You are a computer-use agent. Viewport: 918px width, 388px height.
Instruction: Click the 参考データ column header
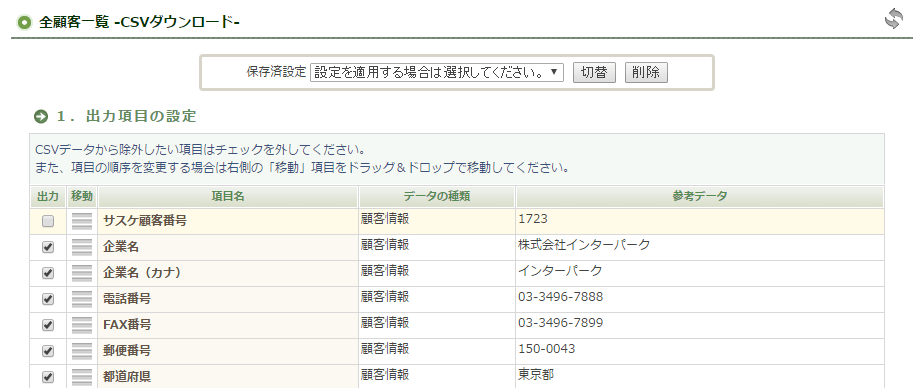pyautogui.click(x=700, y=197)
